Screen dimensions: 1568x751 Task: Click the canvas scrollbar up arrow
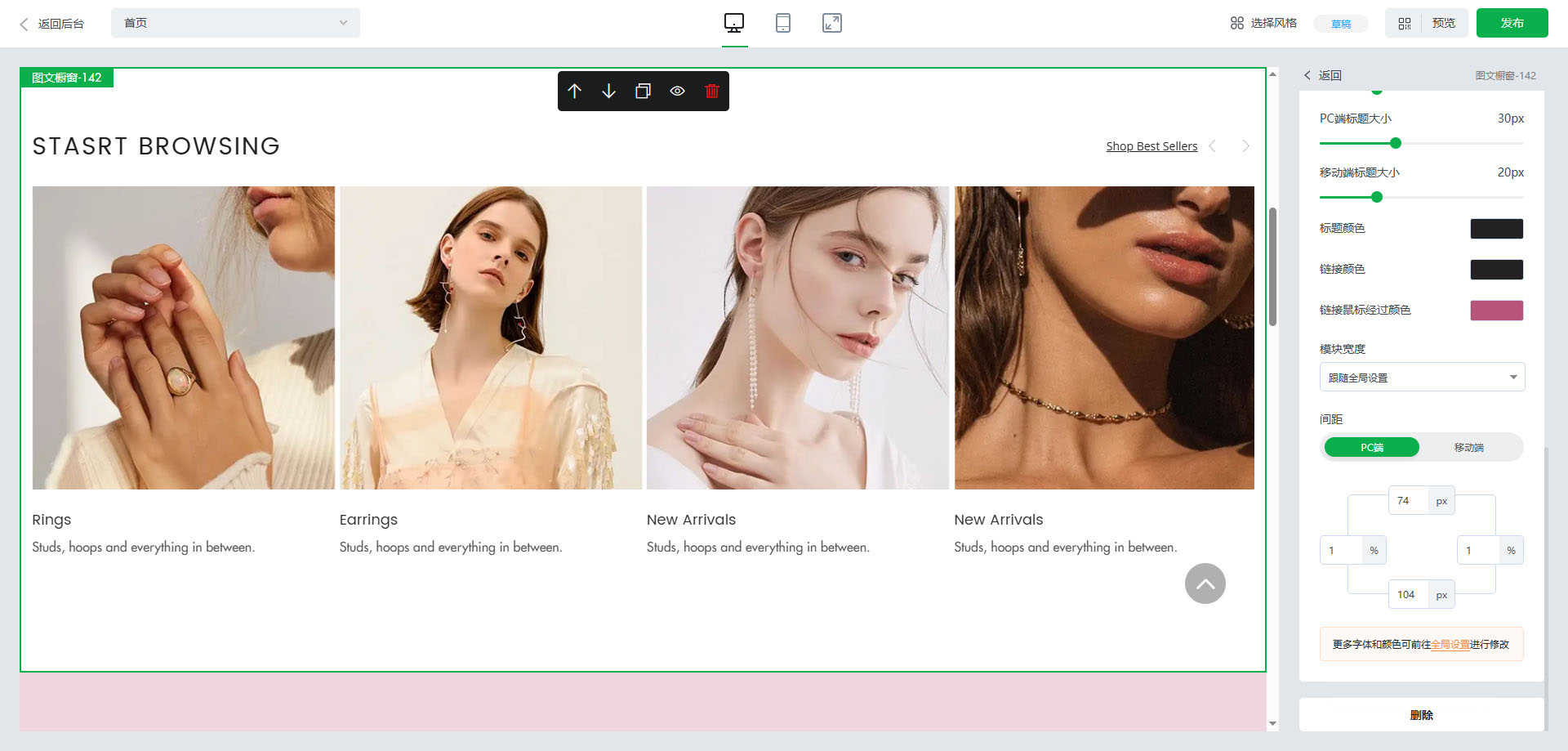pyautogui.click(x=1272, y=74)
